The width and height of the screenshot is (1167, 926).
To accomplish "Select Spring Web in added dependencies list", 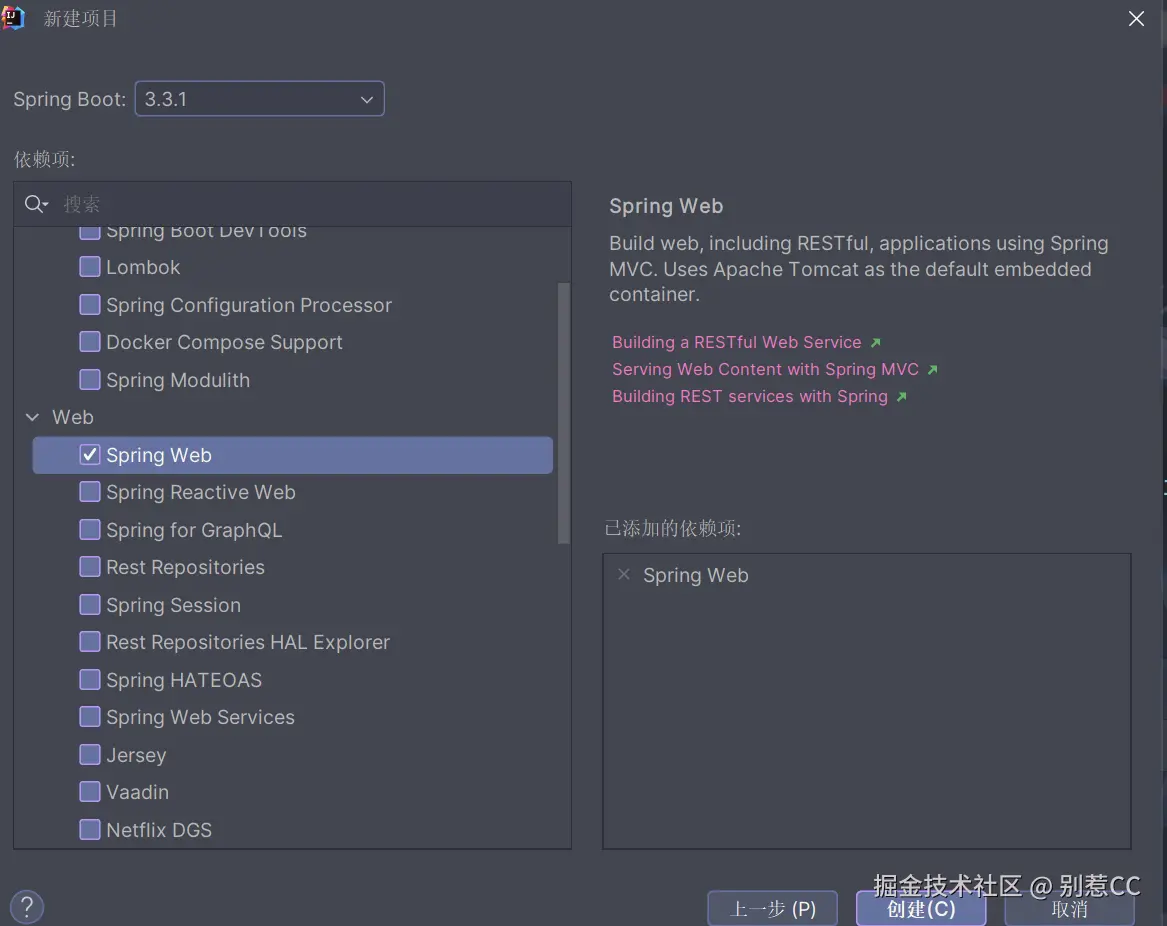I will coord(696,575).
